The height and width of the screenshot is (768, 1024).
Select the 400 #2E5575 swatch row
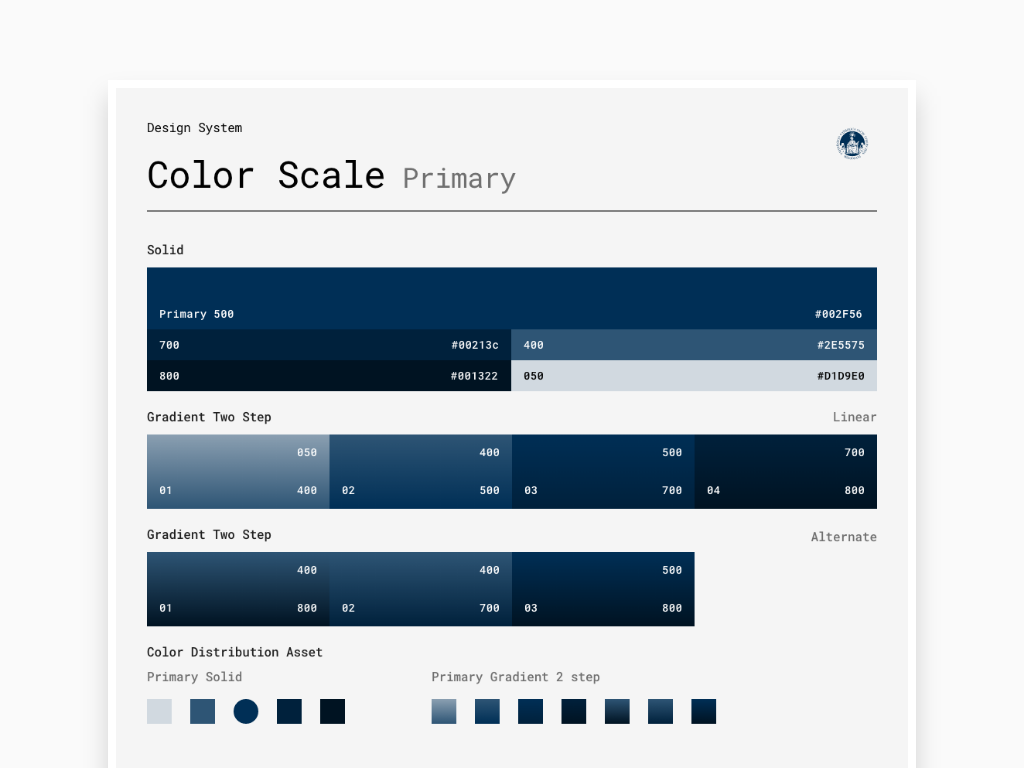(694, 345)
